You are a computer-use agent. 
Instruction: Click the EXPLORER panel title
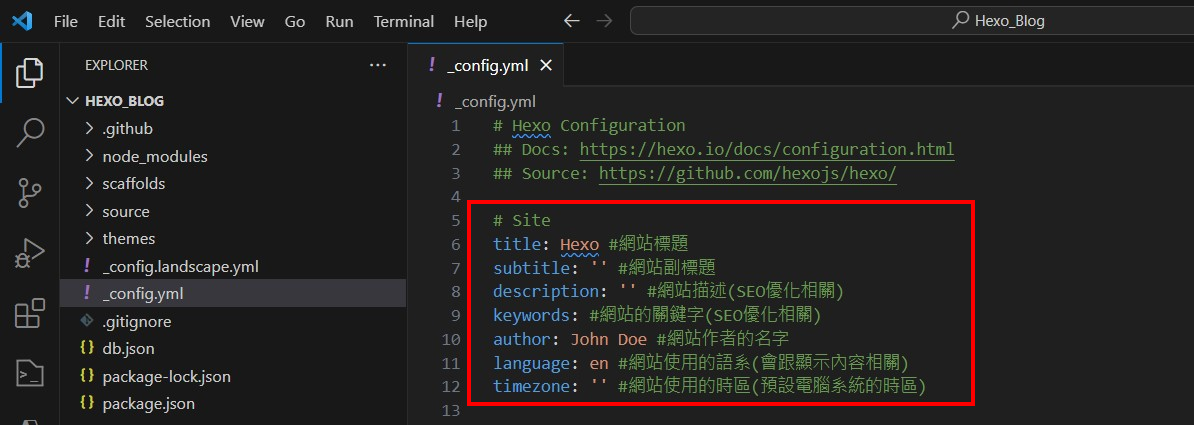[117, 66]
